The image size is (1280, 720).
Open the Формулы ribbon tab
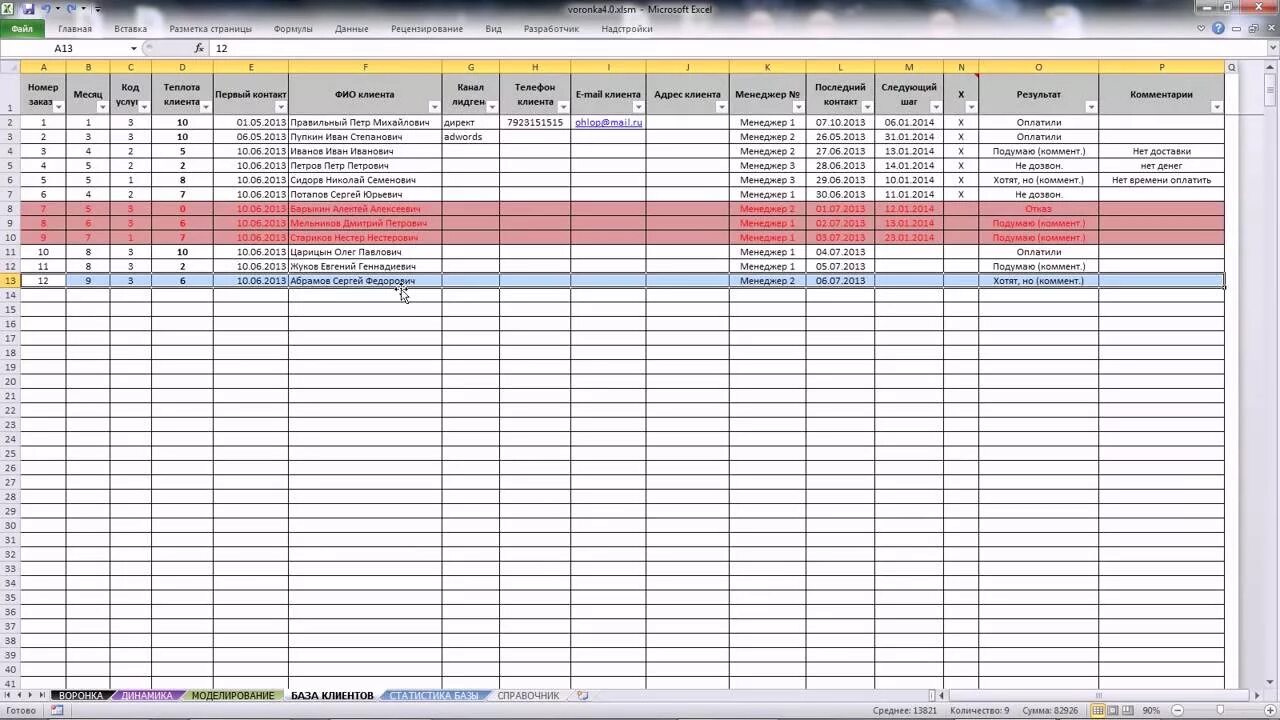[293, 29]
